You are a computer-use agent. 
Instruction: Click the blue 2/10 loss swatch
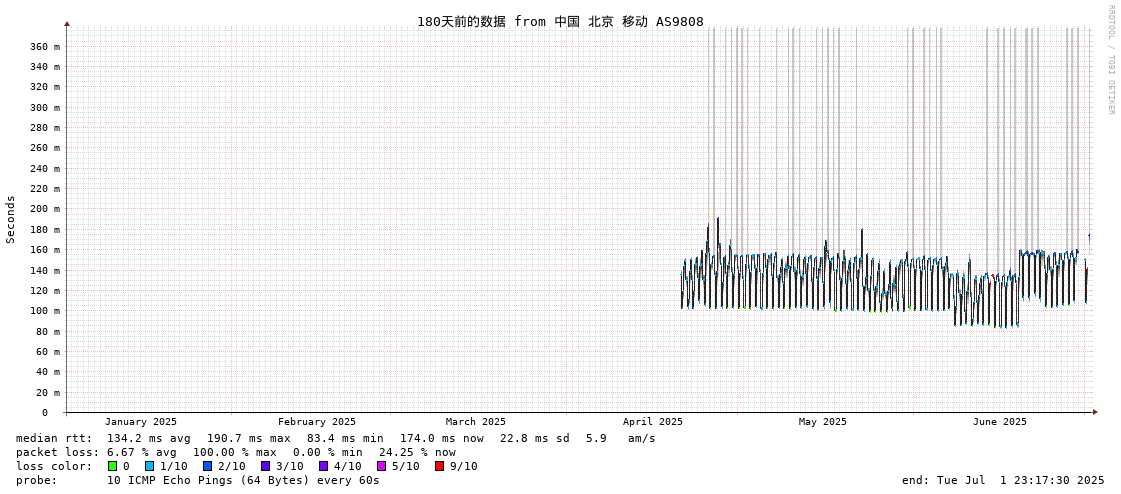coord(207,466)
